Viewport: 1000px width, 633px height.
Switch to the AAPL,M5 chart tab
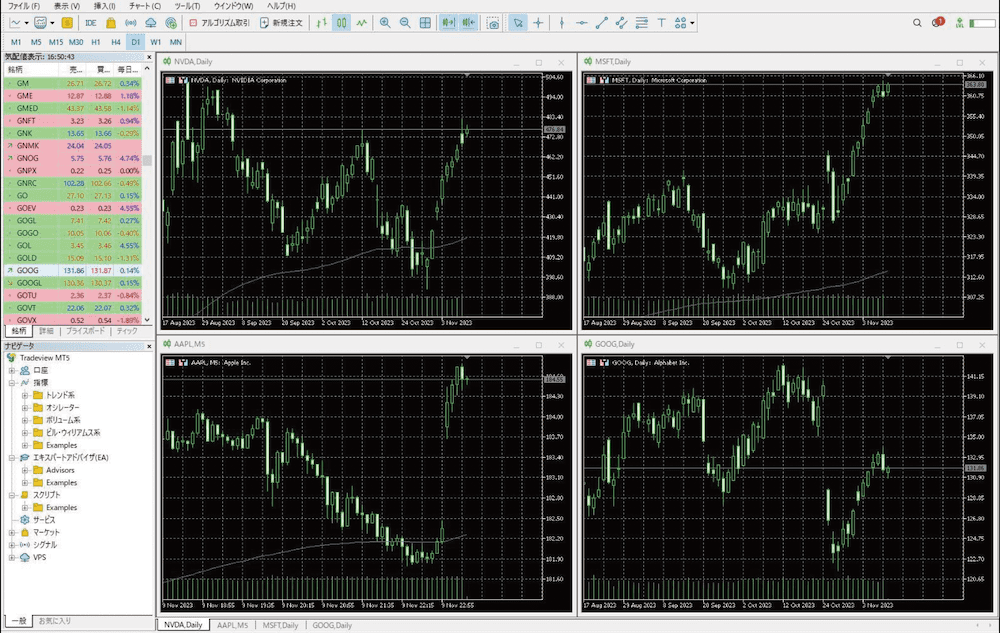click(232, 625)
